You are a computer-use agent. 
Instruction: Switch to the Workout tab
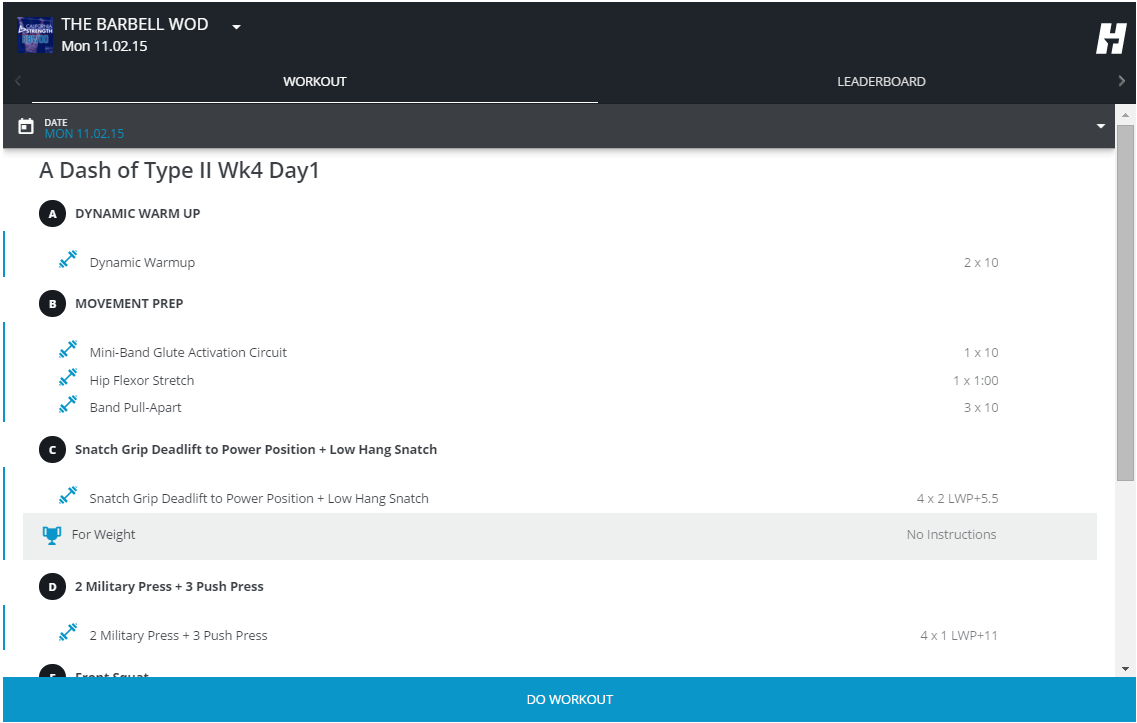point(315,81)
